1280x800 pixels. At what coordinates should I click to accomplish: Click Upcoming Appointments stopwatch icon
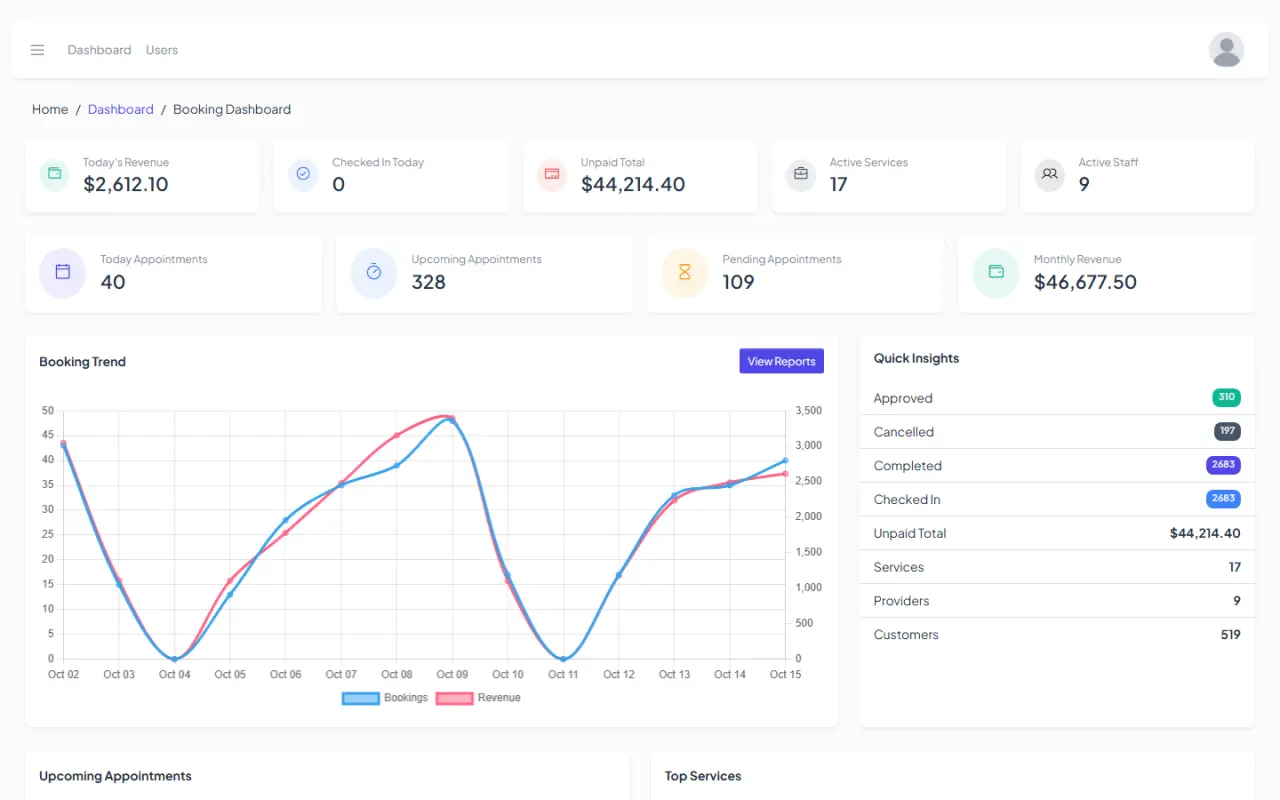(374, 272)
